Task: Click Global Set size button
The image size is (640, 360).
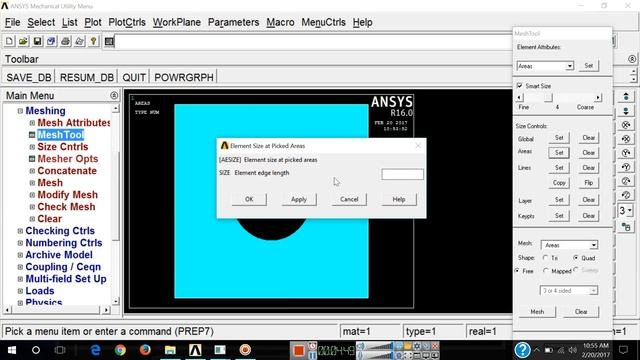Action: click(559, 138)
